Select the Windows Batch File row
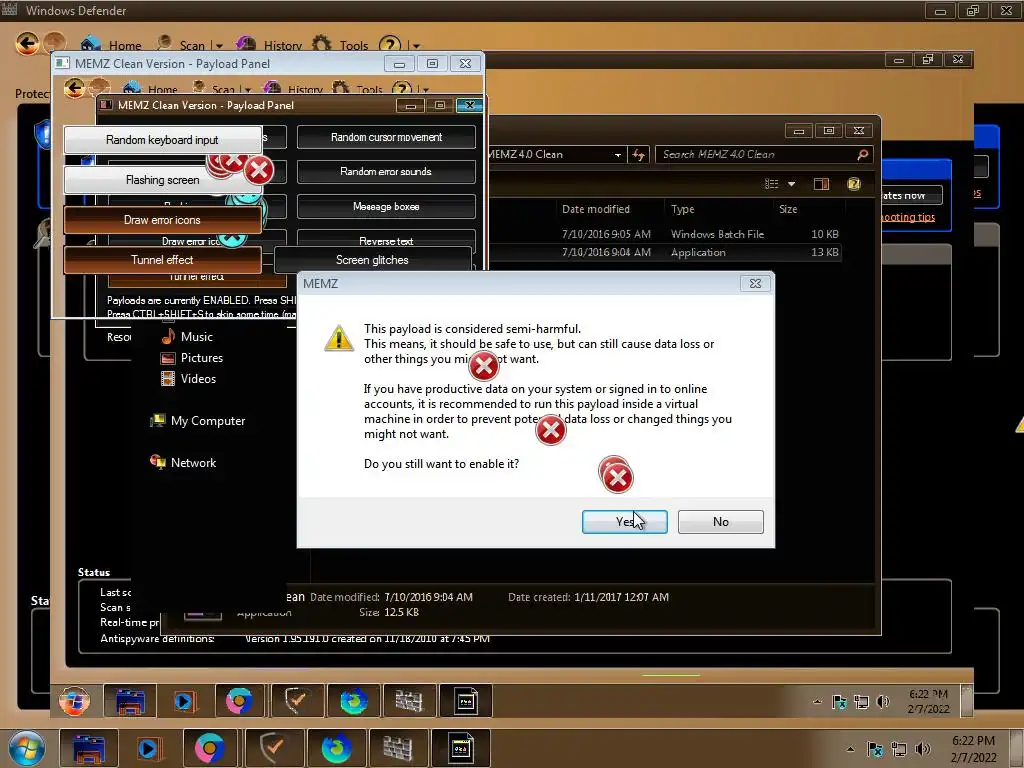Screen dimensions: 1024x768 pos(666,234)
